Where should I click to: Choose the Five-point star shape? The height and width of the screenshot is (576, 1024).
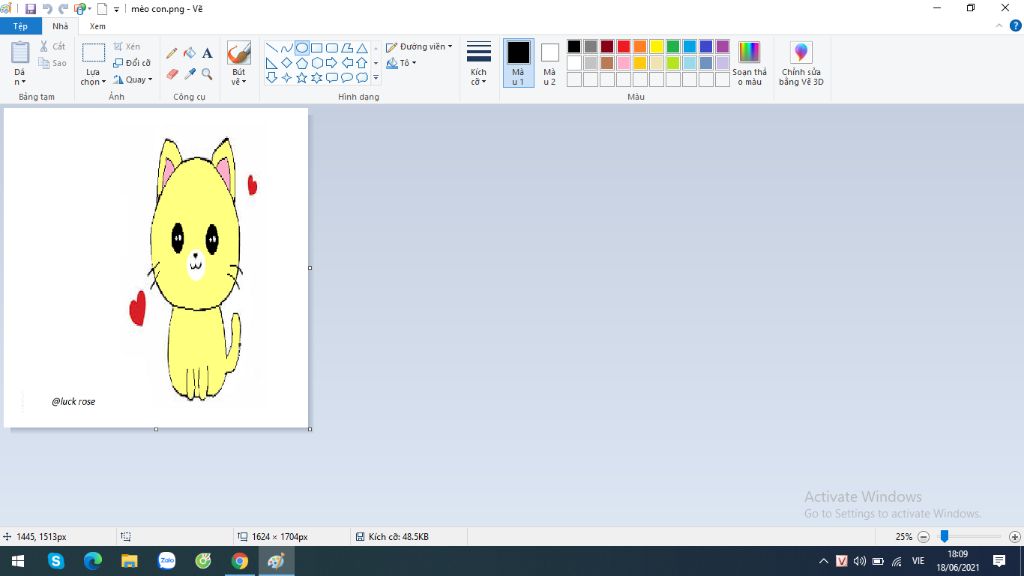[x=302, y=78]
